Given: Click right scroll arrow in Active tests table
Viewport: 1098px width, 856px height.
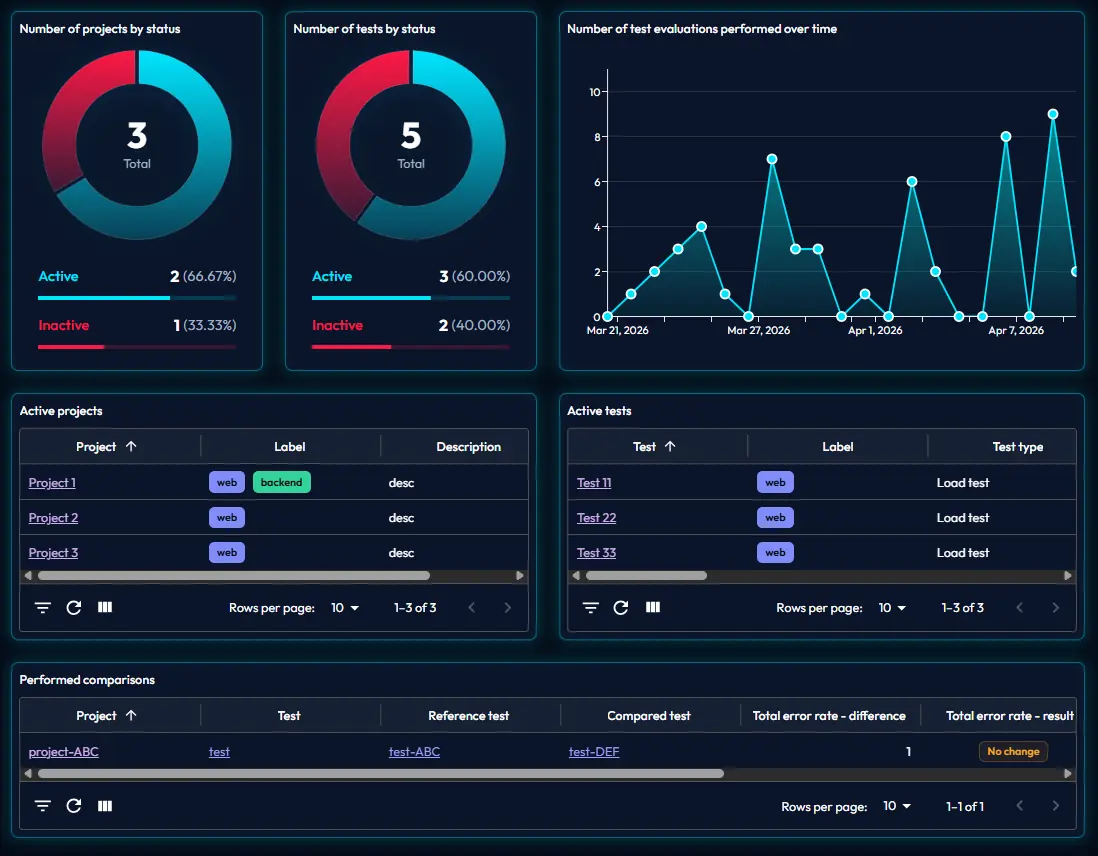Looking at the screenshot, I should [x=1067, y=576].
